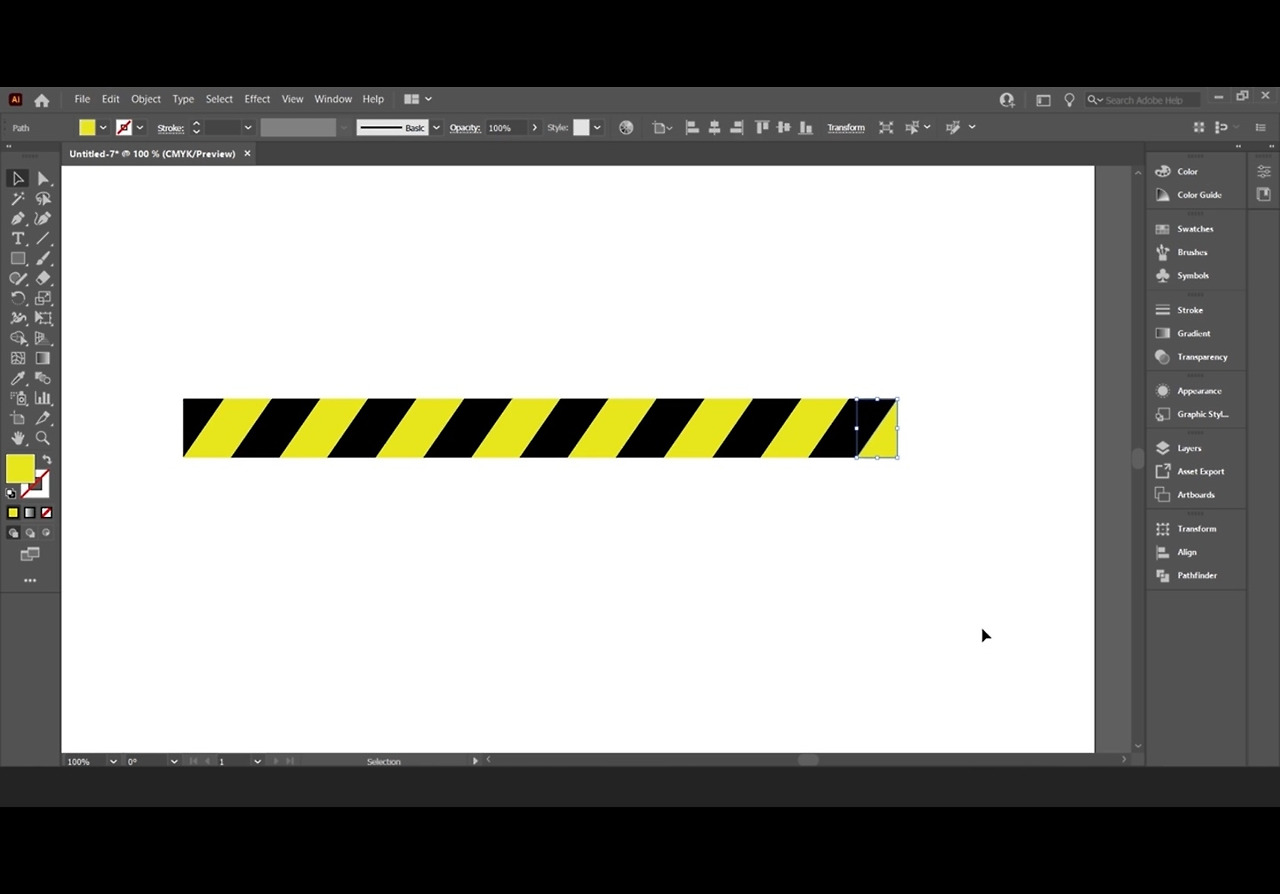The image size is (1280, 894).
Task: Click the Transform link in control bar
Action: click(846, 128)
